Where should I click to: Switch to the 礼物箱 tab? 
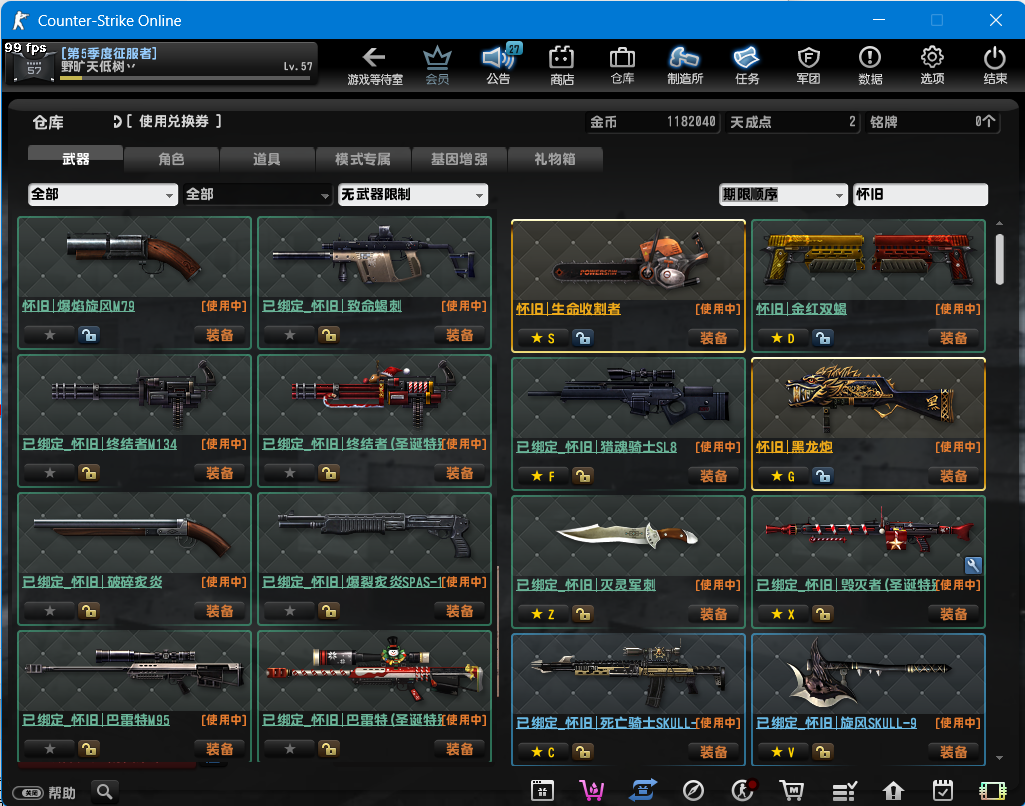click(x=554, y=159)
